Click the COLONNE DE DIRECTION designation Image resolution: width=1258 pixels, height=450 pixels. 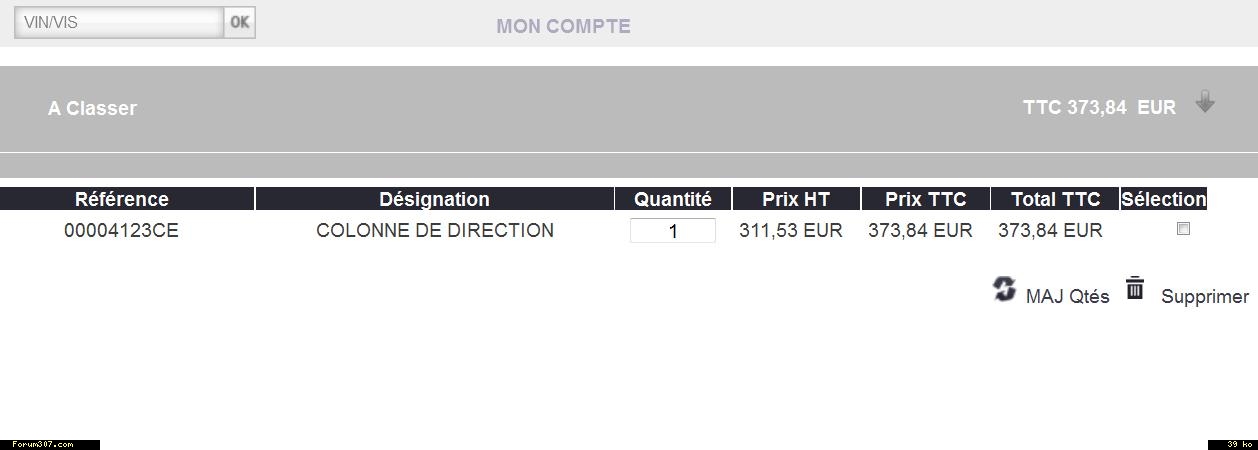coord(434,231)
